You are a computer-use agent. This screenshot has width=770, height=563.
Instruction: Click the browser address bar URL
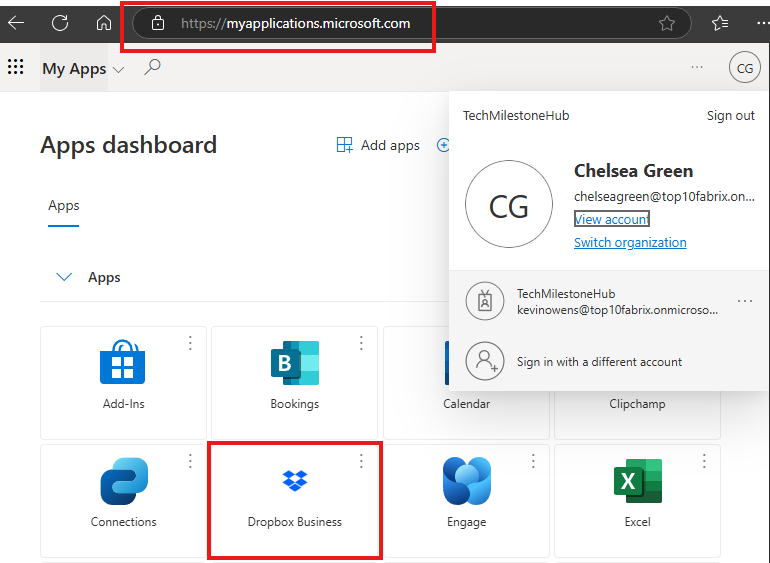click(296, 23)
